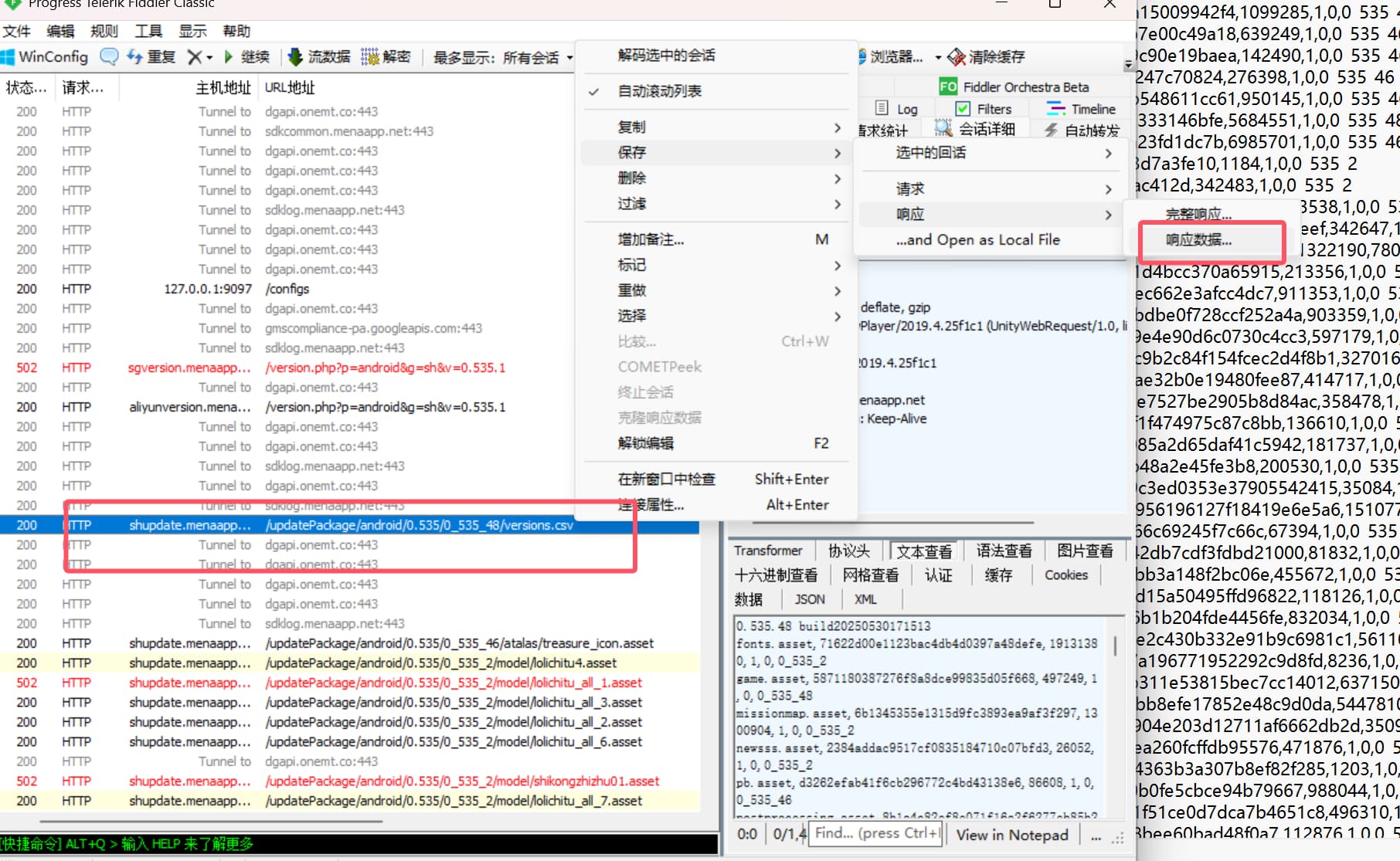Image resolution: width=1400 pixels, height=861 pixels.
Task: Open the dropdown arrow beside 浏览器
Action: [938, 57]
